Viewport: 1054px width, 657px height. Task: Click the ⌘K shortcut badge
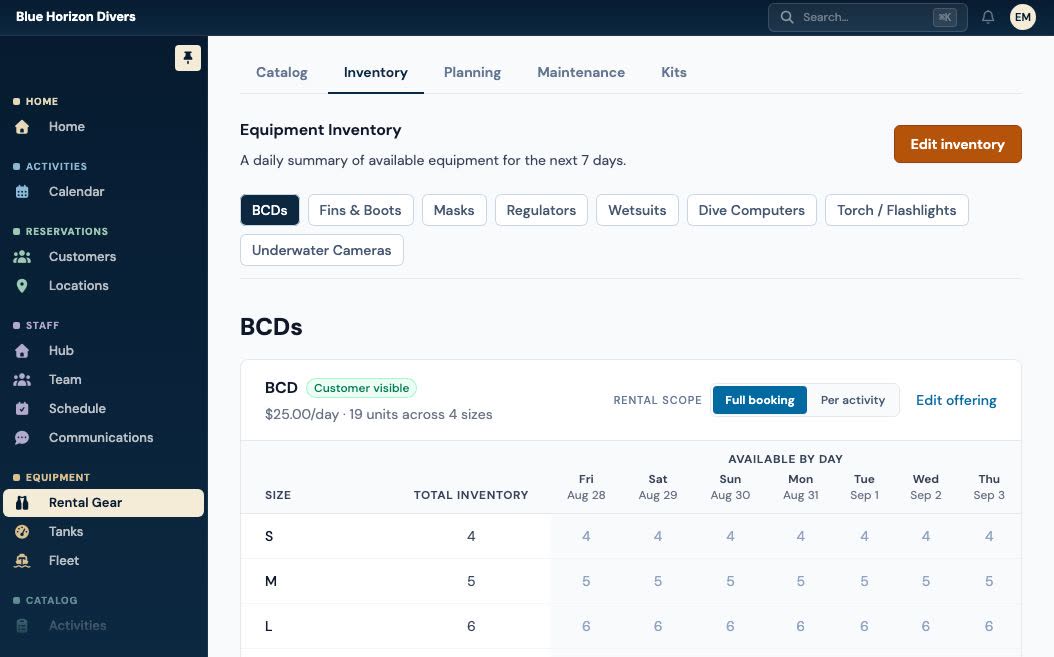pos(944,17)
